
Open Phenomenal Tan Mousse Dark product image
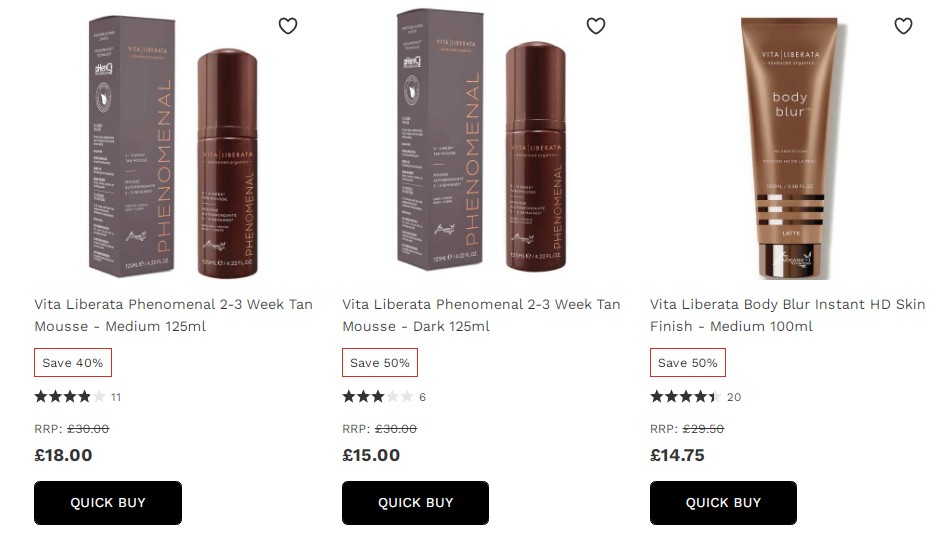click(x=481, y=140)
